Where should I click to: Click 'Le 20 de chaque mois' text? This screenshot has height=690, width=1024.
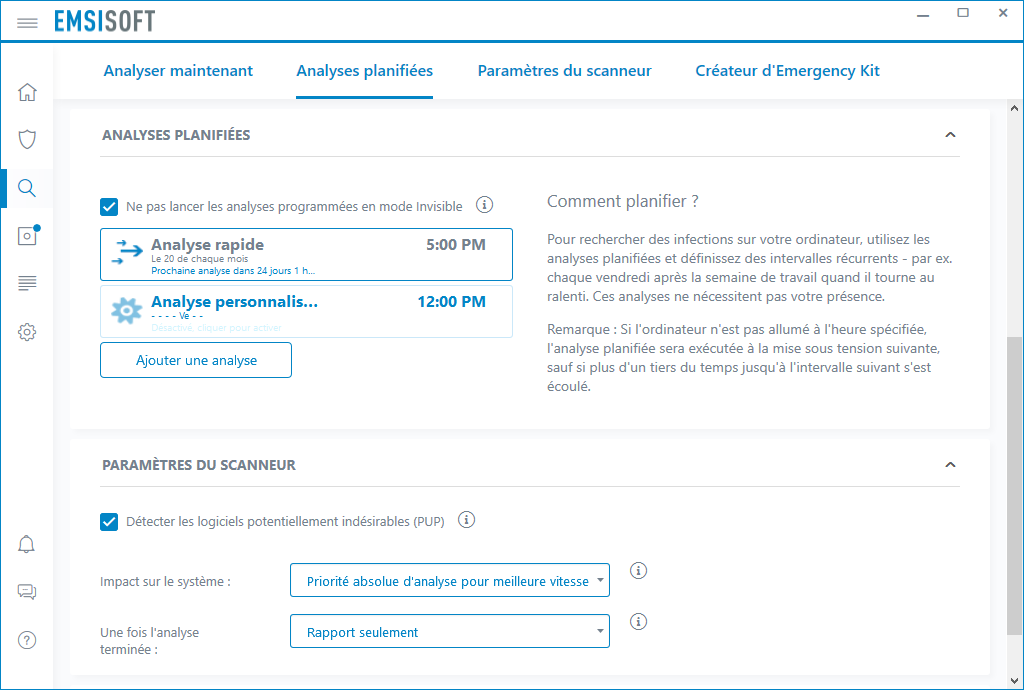(x=200, y=259)
